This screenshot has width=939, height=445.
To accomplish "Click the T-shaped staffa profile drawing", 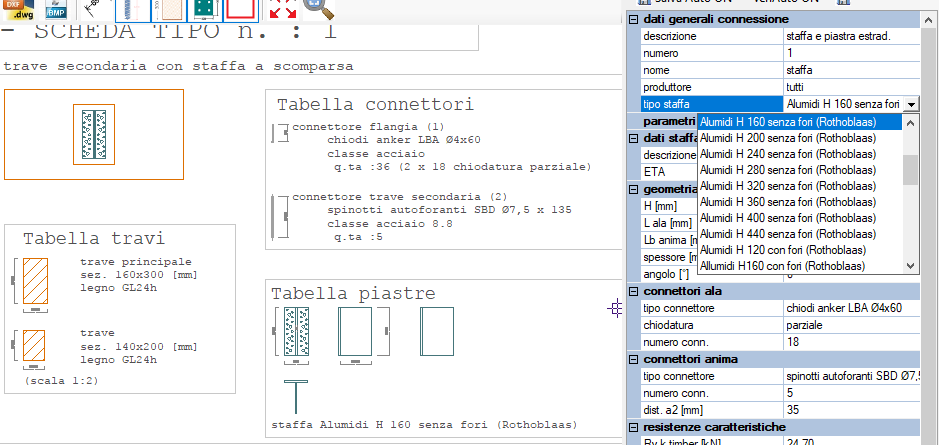I will [x=296, y=396].
